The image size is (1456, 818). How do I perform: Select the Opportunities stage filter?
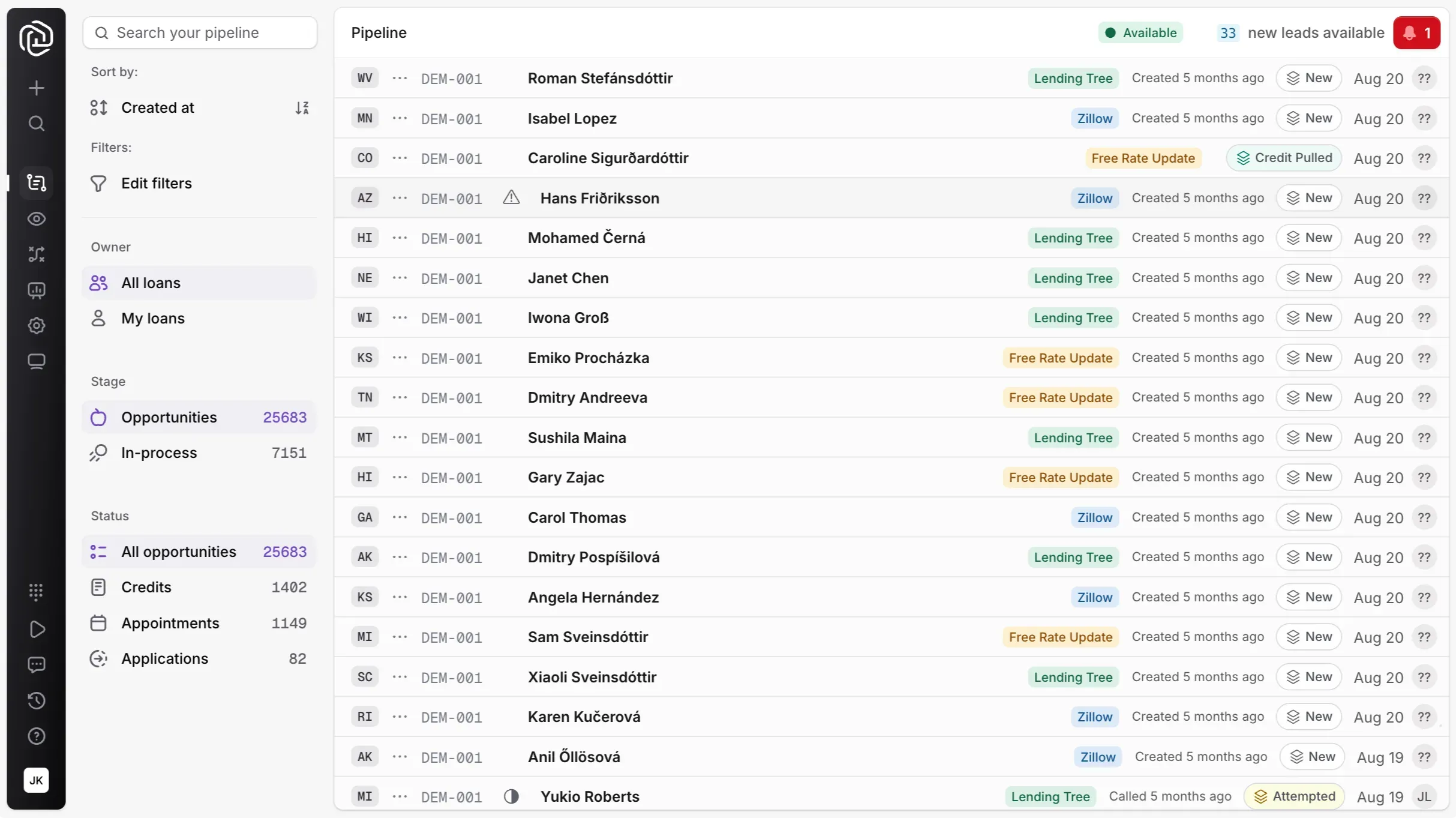(168, 416)
